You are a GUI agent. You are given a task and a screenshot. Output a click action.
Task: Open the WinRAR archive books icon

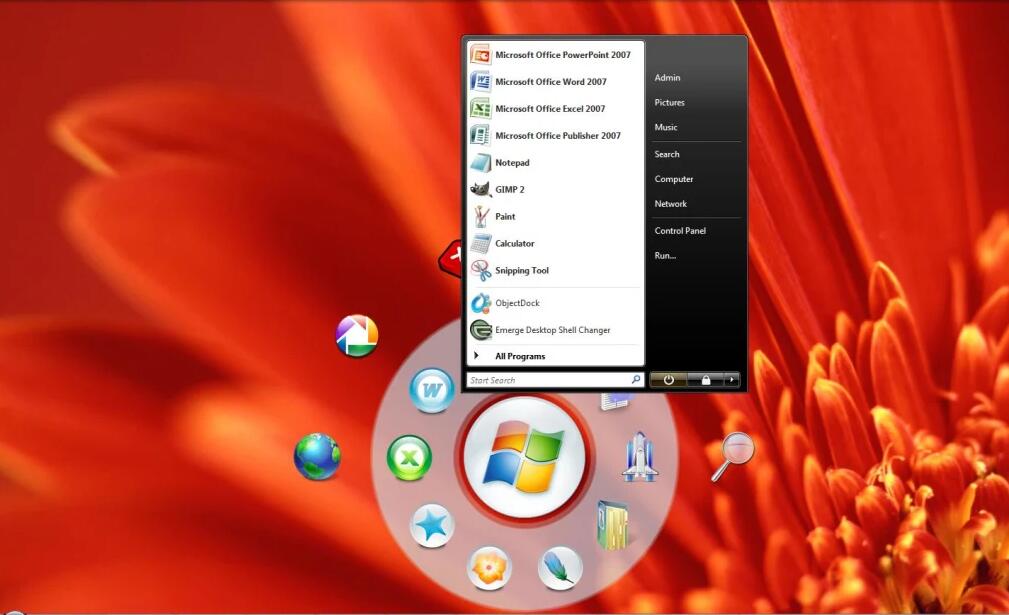pos(612,525)
